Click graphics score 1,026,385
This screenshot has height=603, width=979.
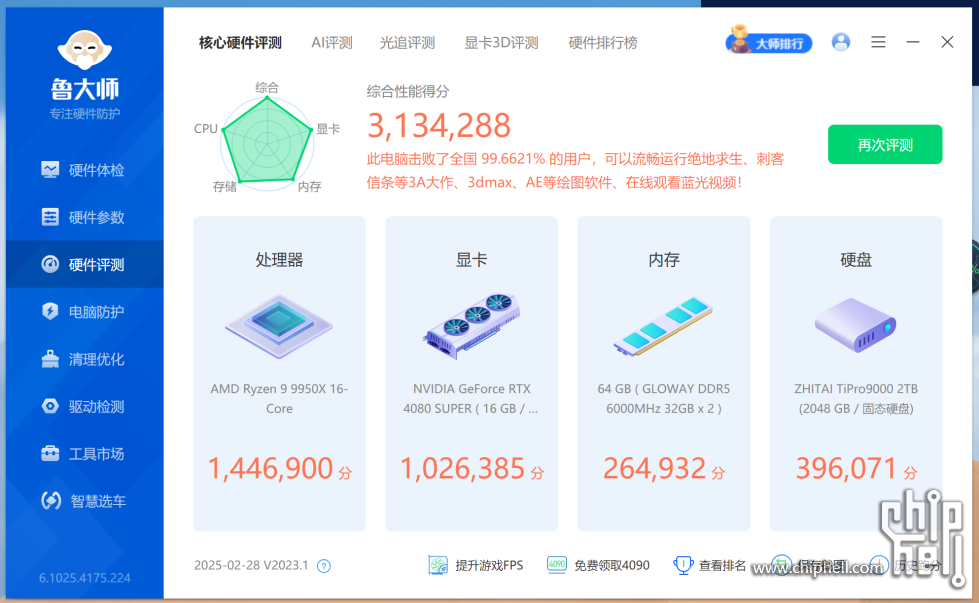click(463, 468)
